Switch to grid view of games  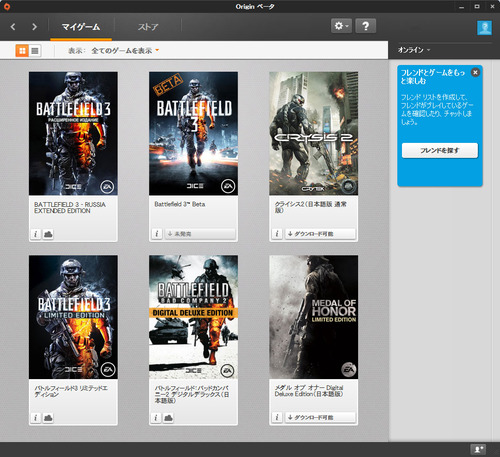pyautogui.click(x=22, y=51)
